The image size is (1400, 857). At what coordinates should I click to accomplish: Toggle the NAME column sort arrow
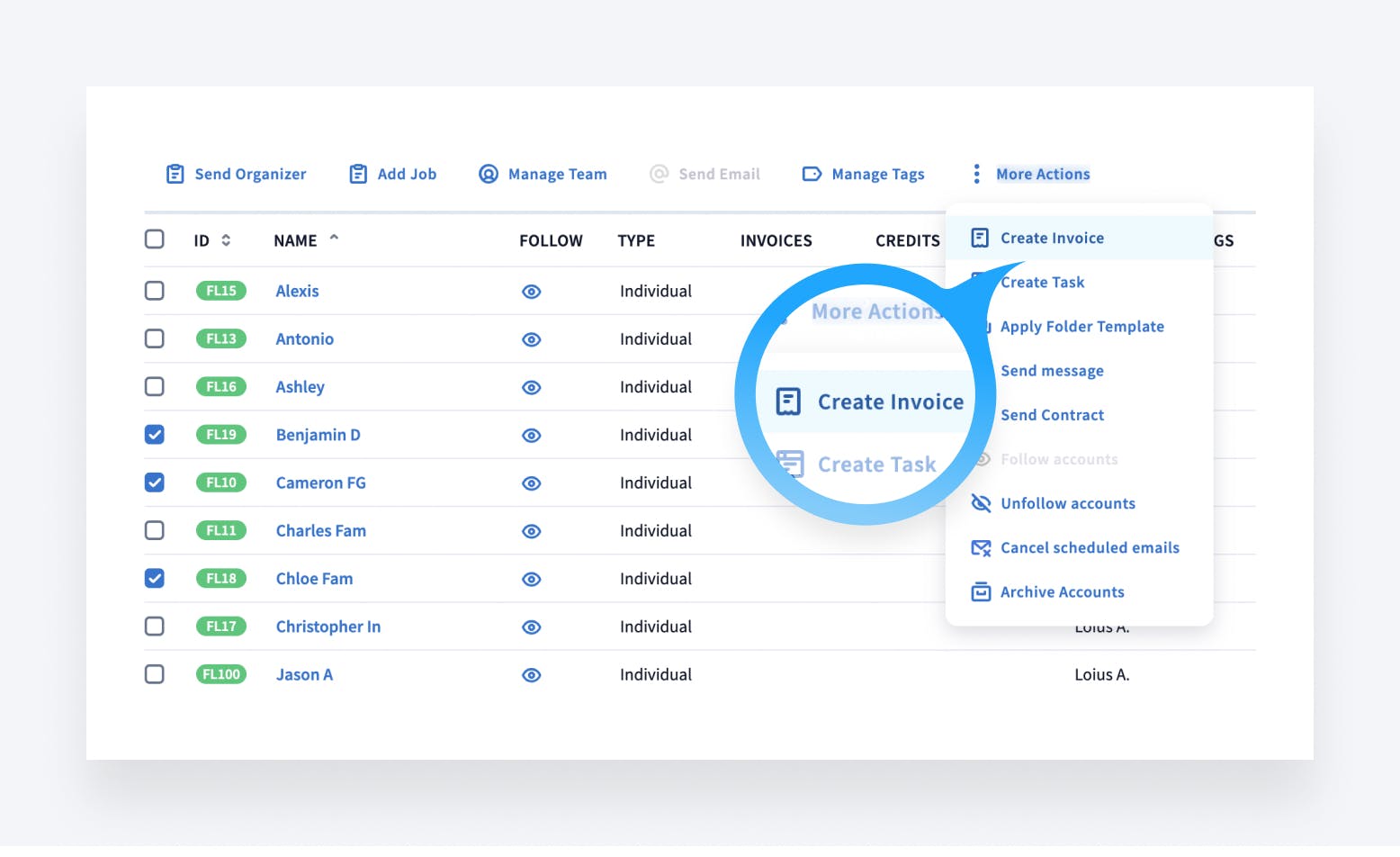point(335,239)
